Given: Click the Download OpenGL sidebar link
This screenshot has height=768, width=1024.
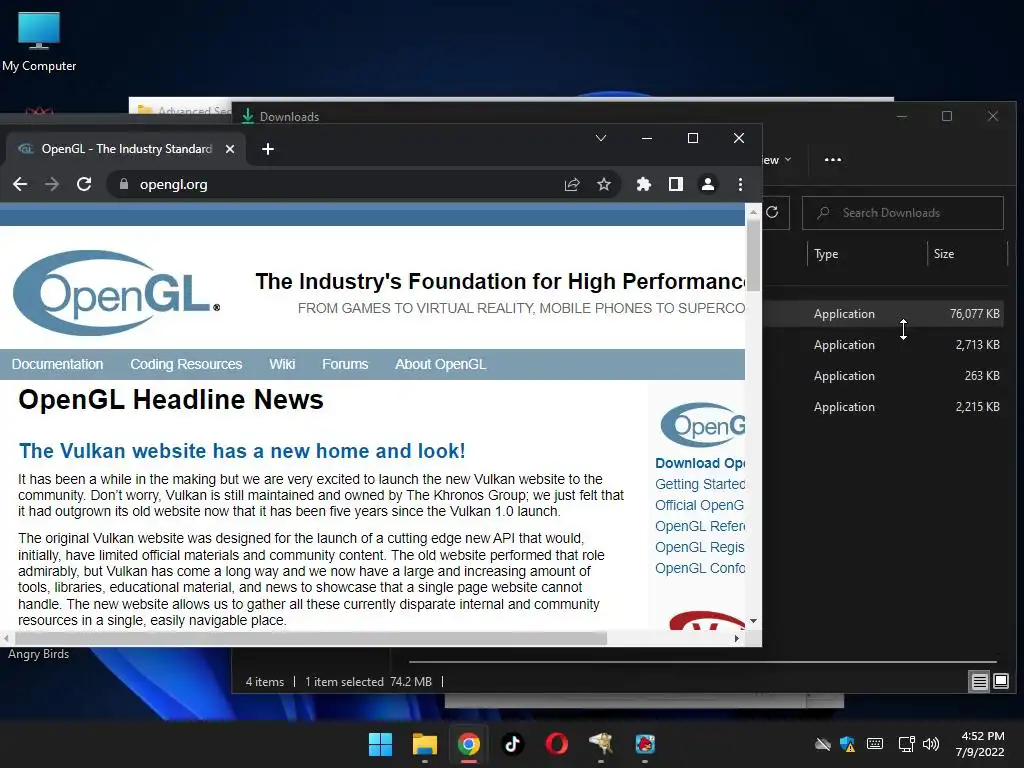Looking at the screenshot, I should click(x=700, y=463).
